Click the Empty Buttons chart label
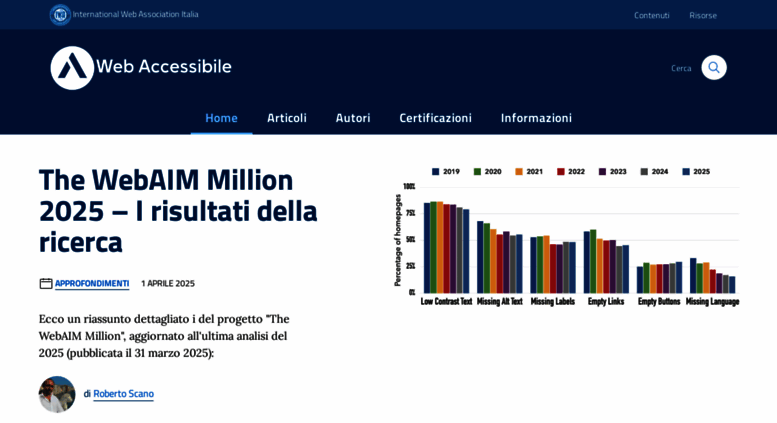This screenshot has height=423, width=777. pyautogui.click(x=659, y=301)
